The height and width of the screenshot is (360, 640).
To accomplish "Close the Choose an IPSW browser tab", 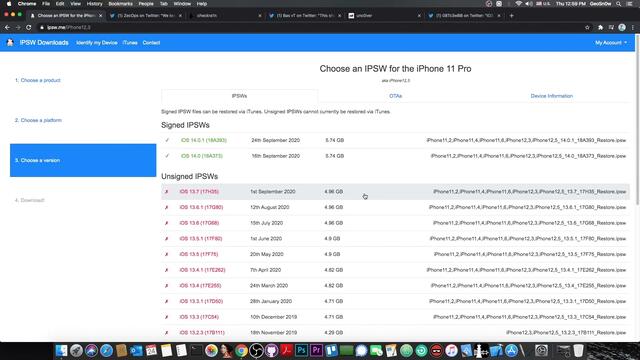I will pyautogui.click(x=100, y=16).
